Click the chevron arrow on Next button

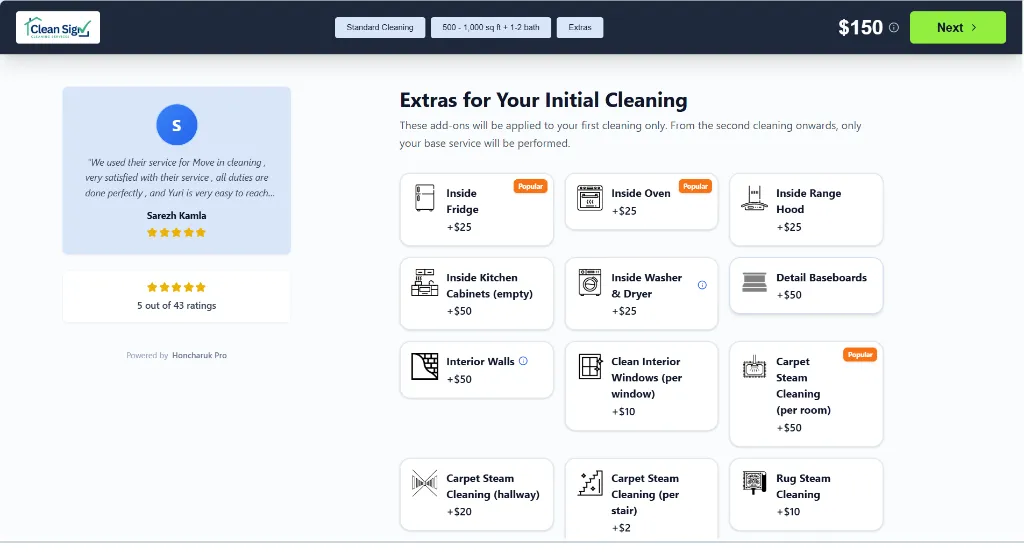point(974,27)
